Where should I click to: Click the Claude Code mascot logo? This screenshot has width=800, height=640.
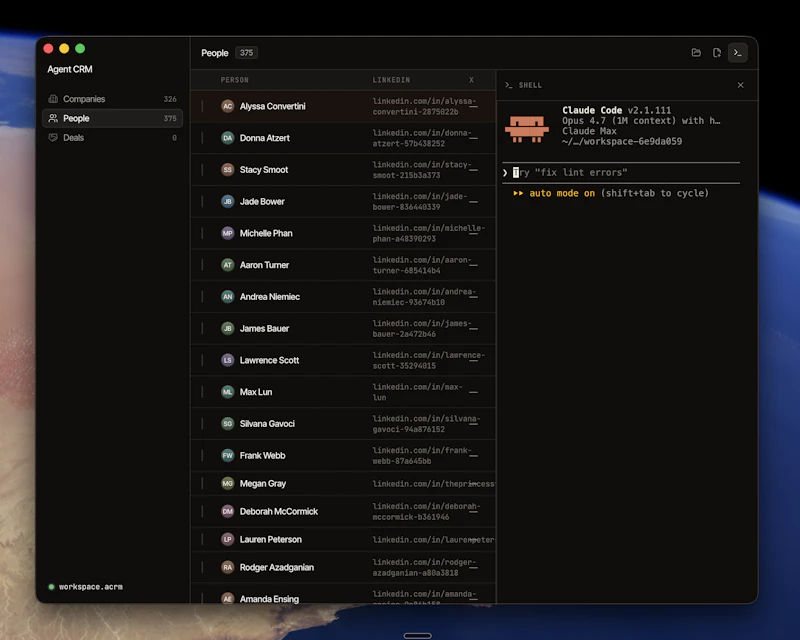pyautogui.click(x=527, y=128)
